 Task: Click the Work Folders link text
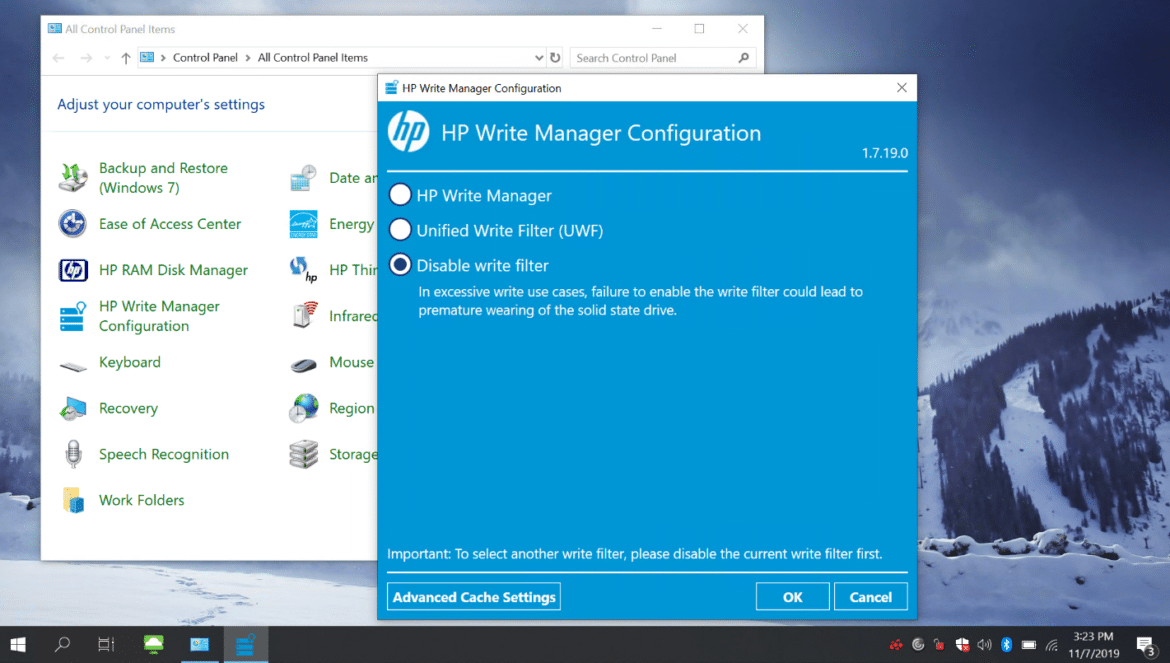142,500
